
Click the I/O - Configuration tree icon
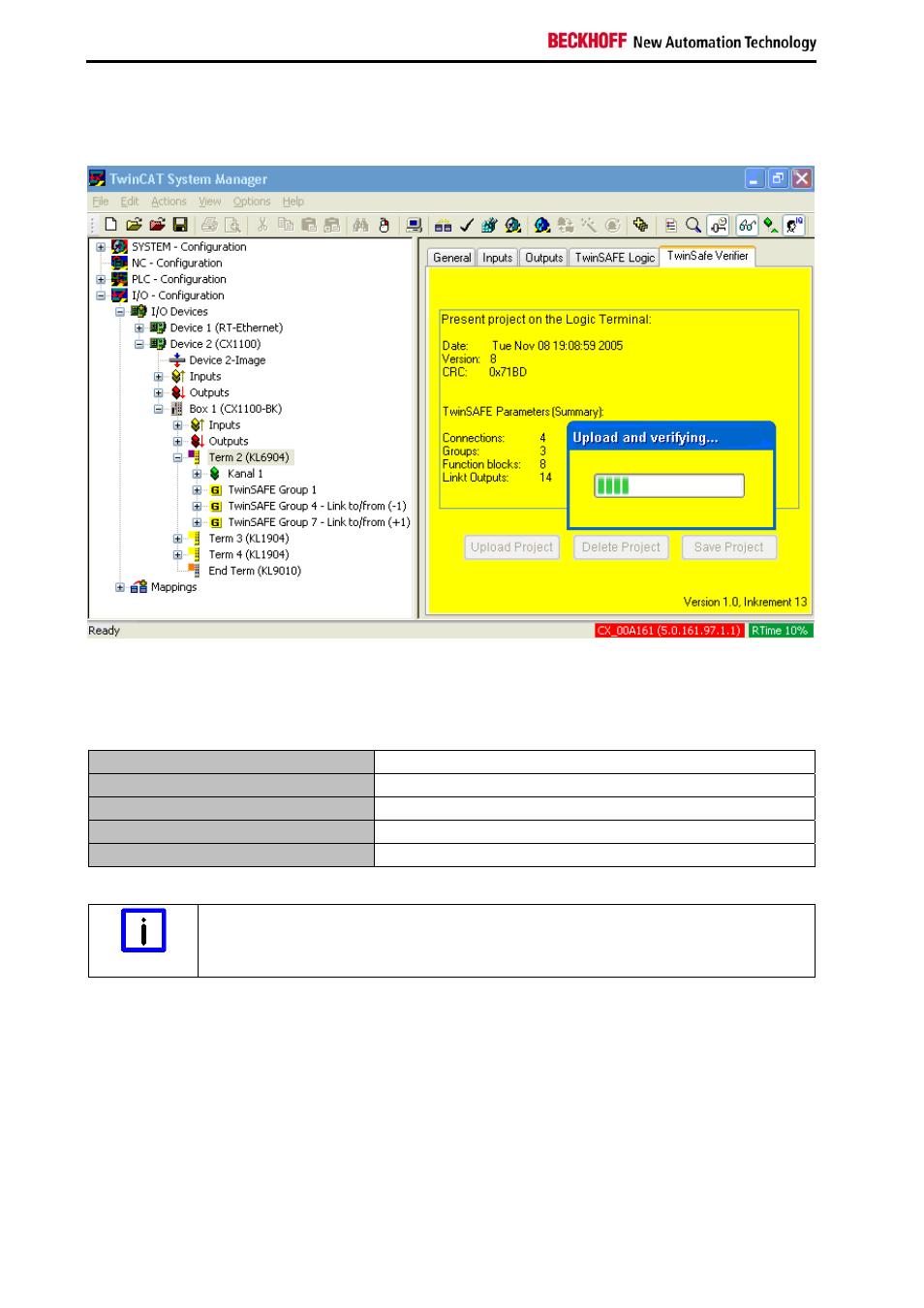click(x=119, y=296)
